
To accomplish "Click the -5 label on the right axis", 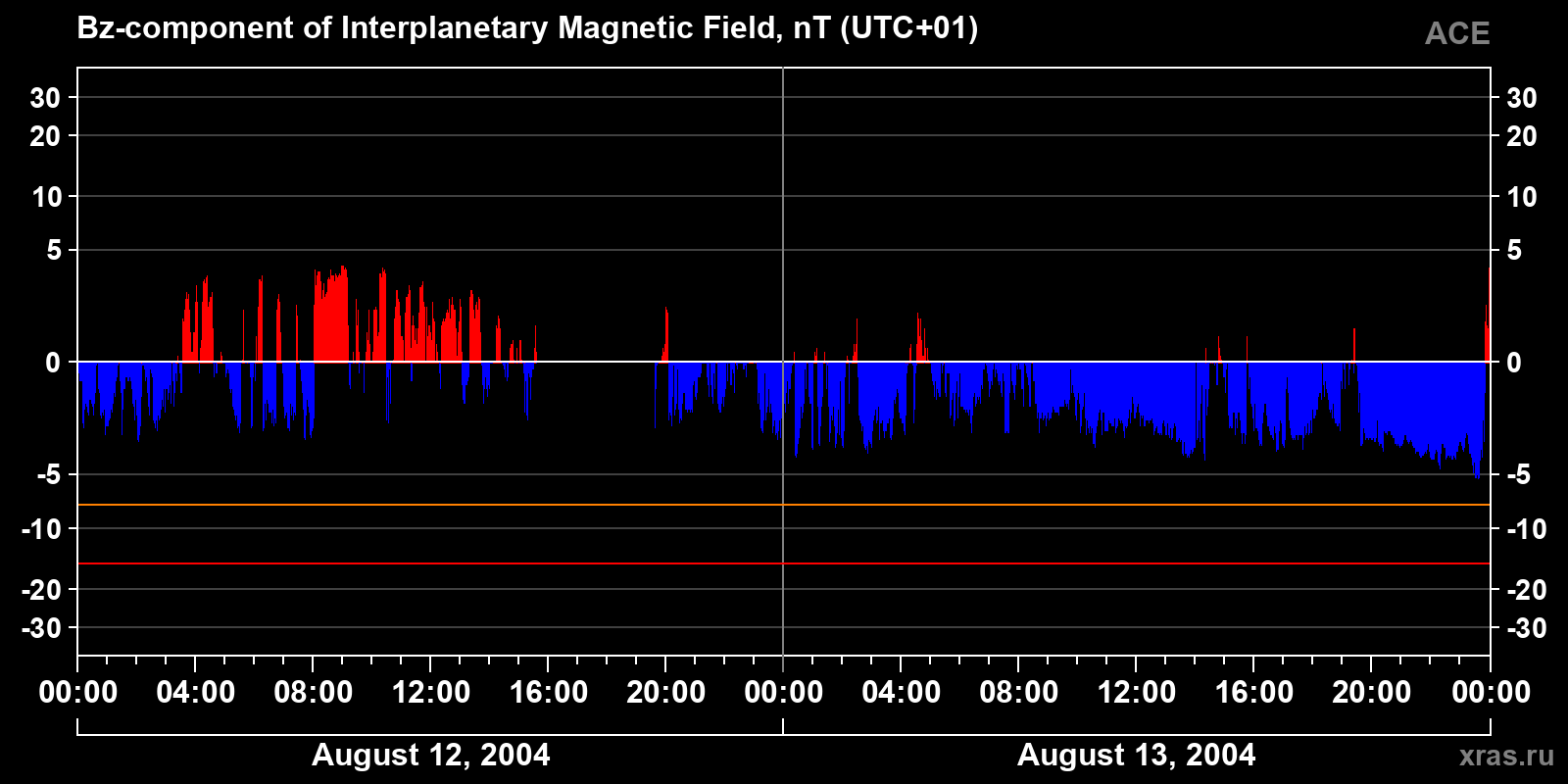I will 1518,475.
